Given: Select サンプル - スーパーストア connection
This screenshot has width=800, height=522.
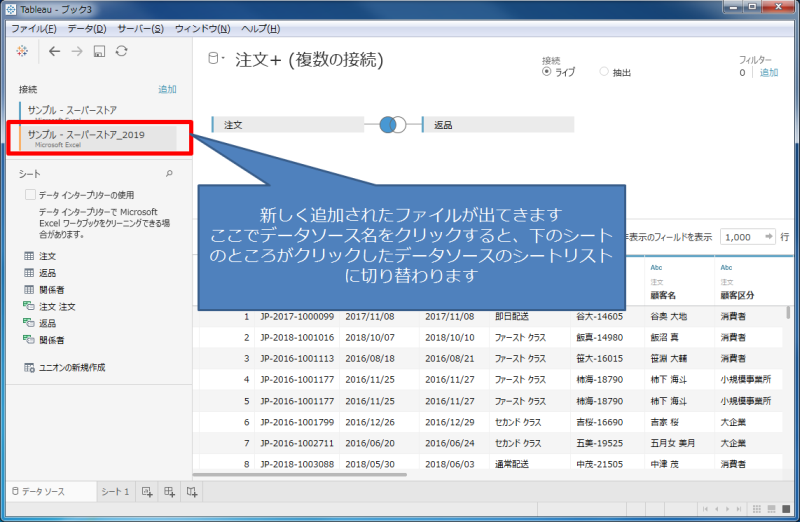Looking at the screenshot, I should click(x=98, y=111).
